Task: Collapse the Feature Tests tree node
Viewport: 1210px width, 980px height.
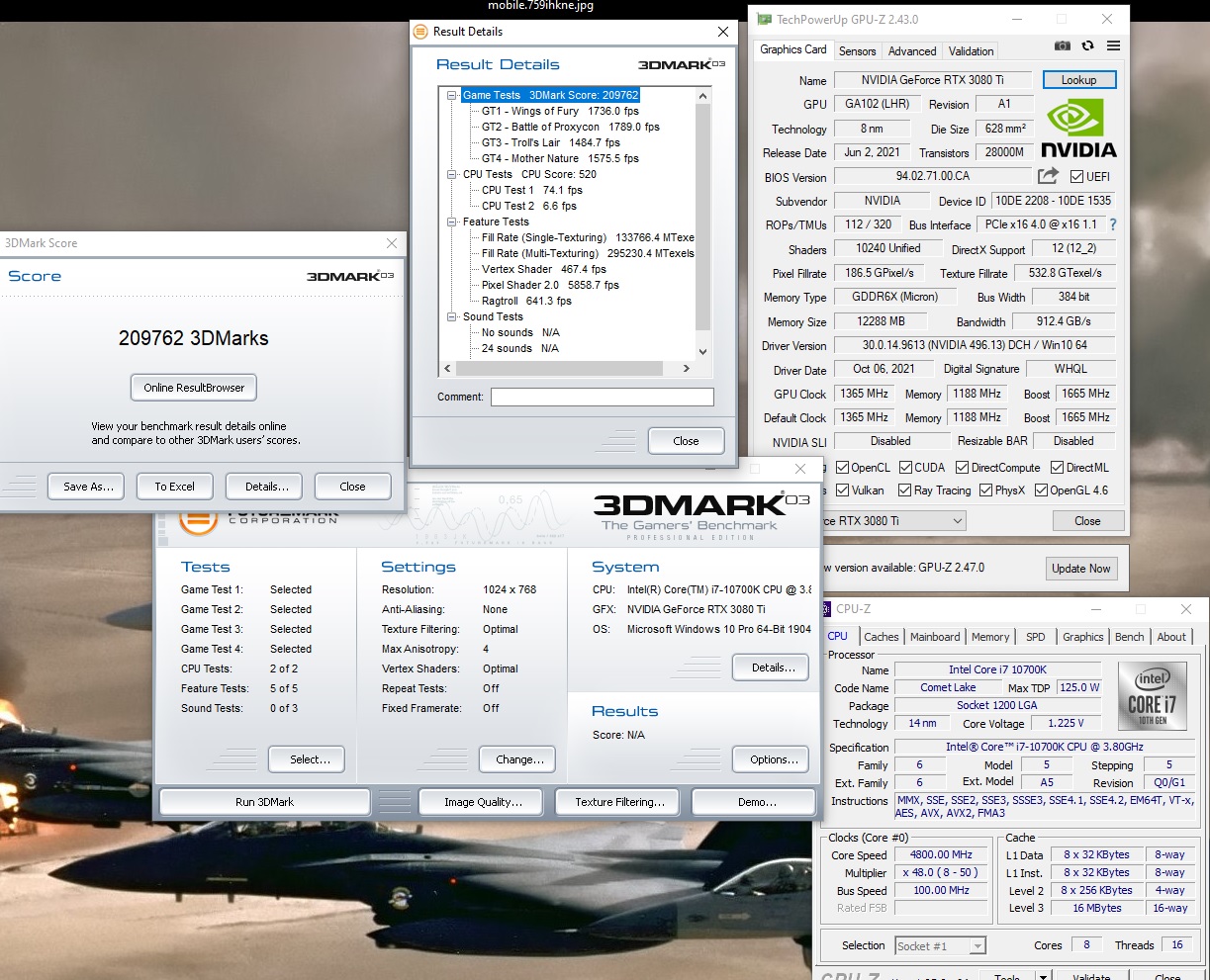Action: 452,223
